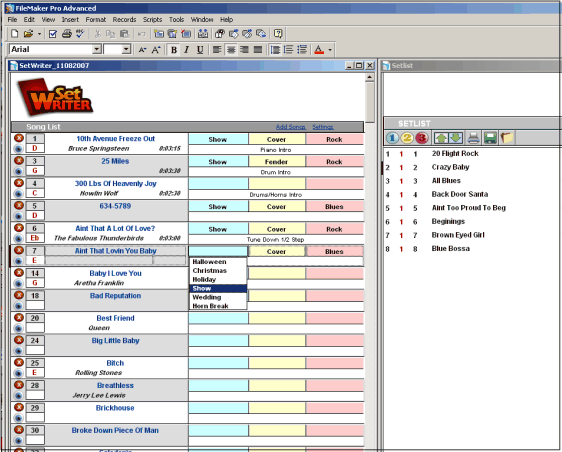Move setlist song up with the green arrow

(x=441, y=138)
